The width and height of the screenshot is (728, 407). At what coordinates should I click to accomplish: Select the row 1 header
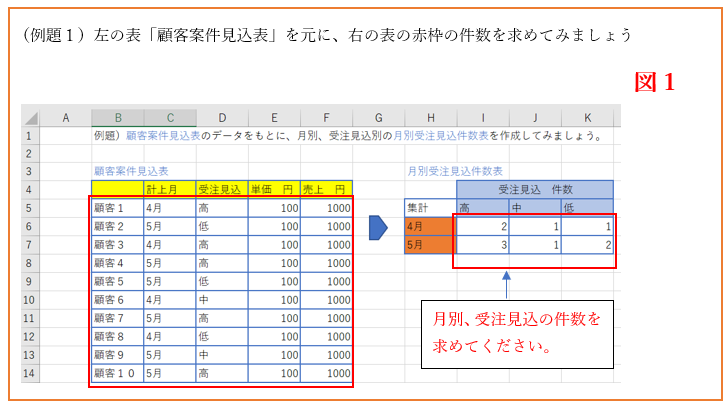(x=29, y=136)
